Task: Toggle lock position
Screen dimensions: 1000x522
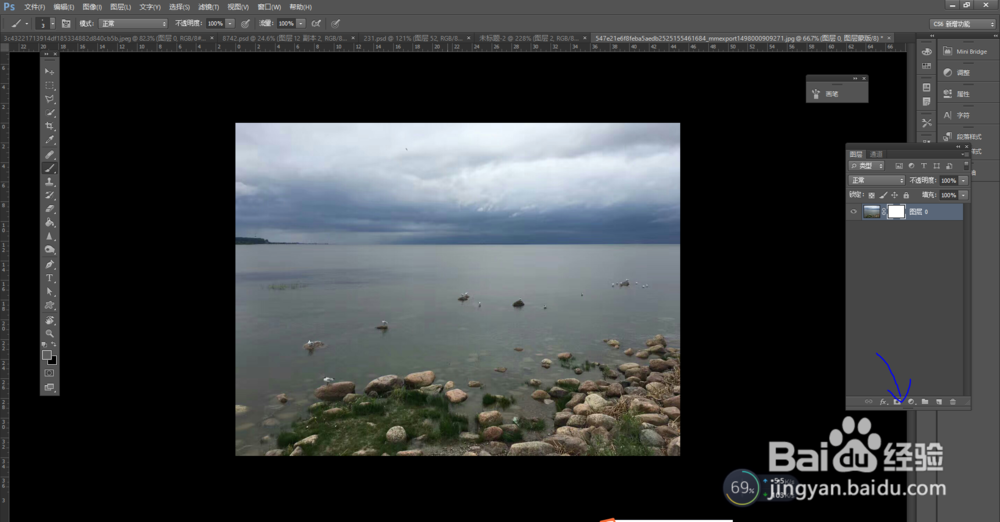Action: (x=895, y=195)
